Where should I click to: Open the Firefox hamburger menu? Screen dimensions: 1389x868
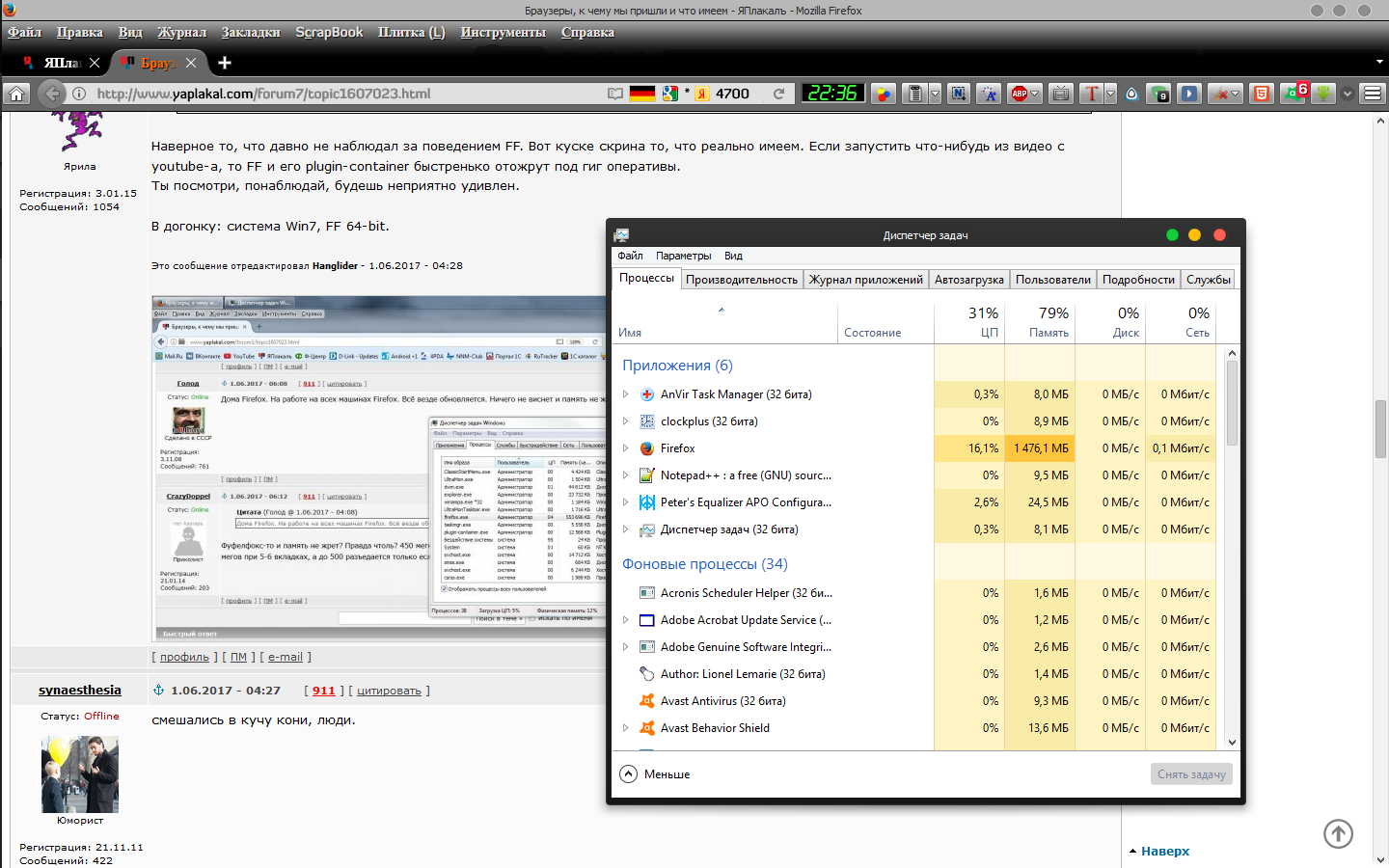click(1373, 94)
